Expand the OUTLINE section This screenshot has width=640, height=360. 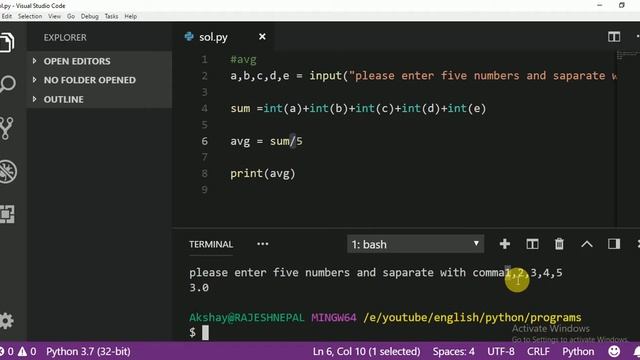click(x=100, y=99)
